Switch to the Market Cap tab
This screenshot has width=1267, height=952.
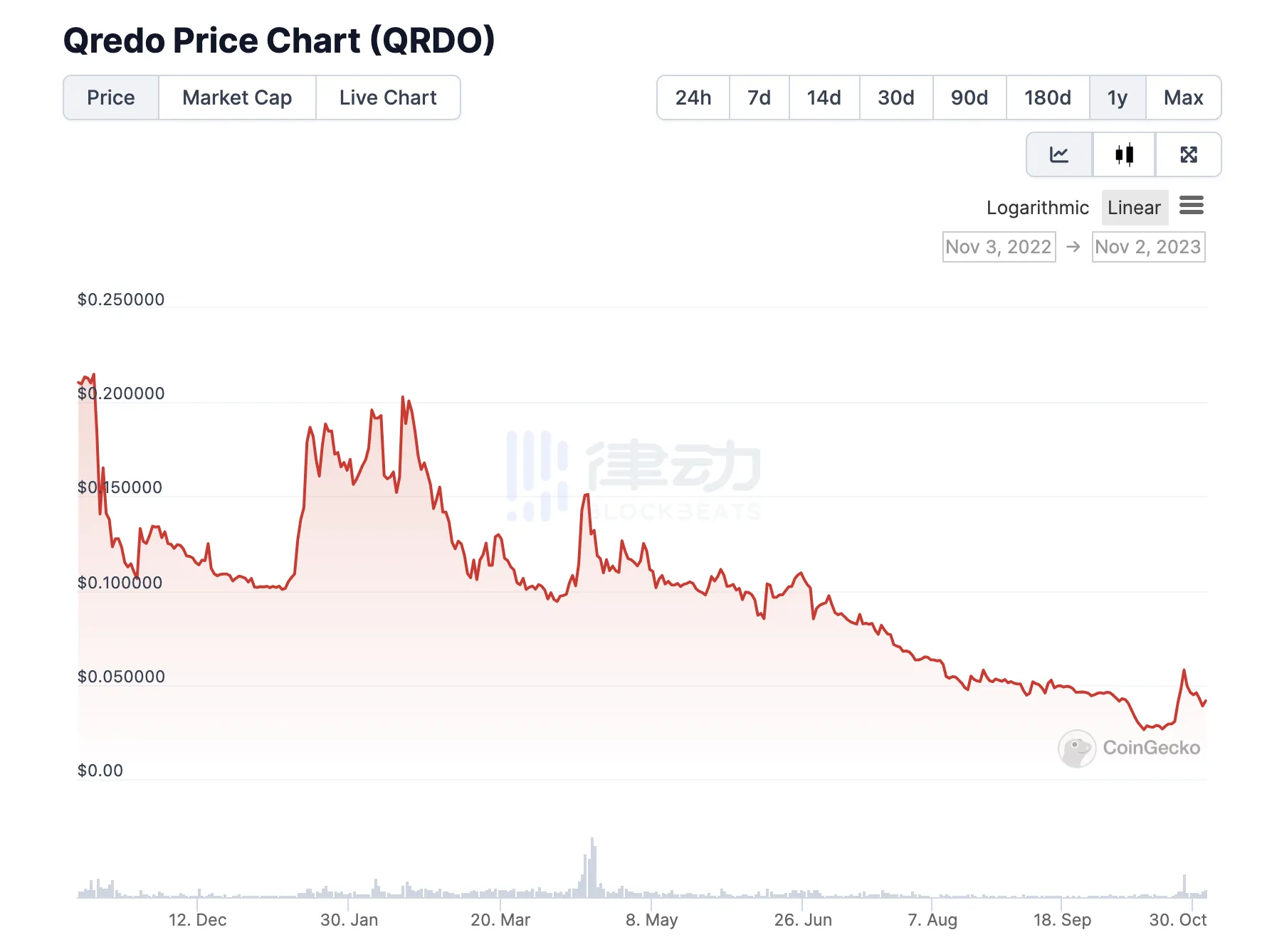click(x=237, y=97)
